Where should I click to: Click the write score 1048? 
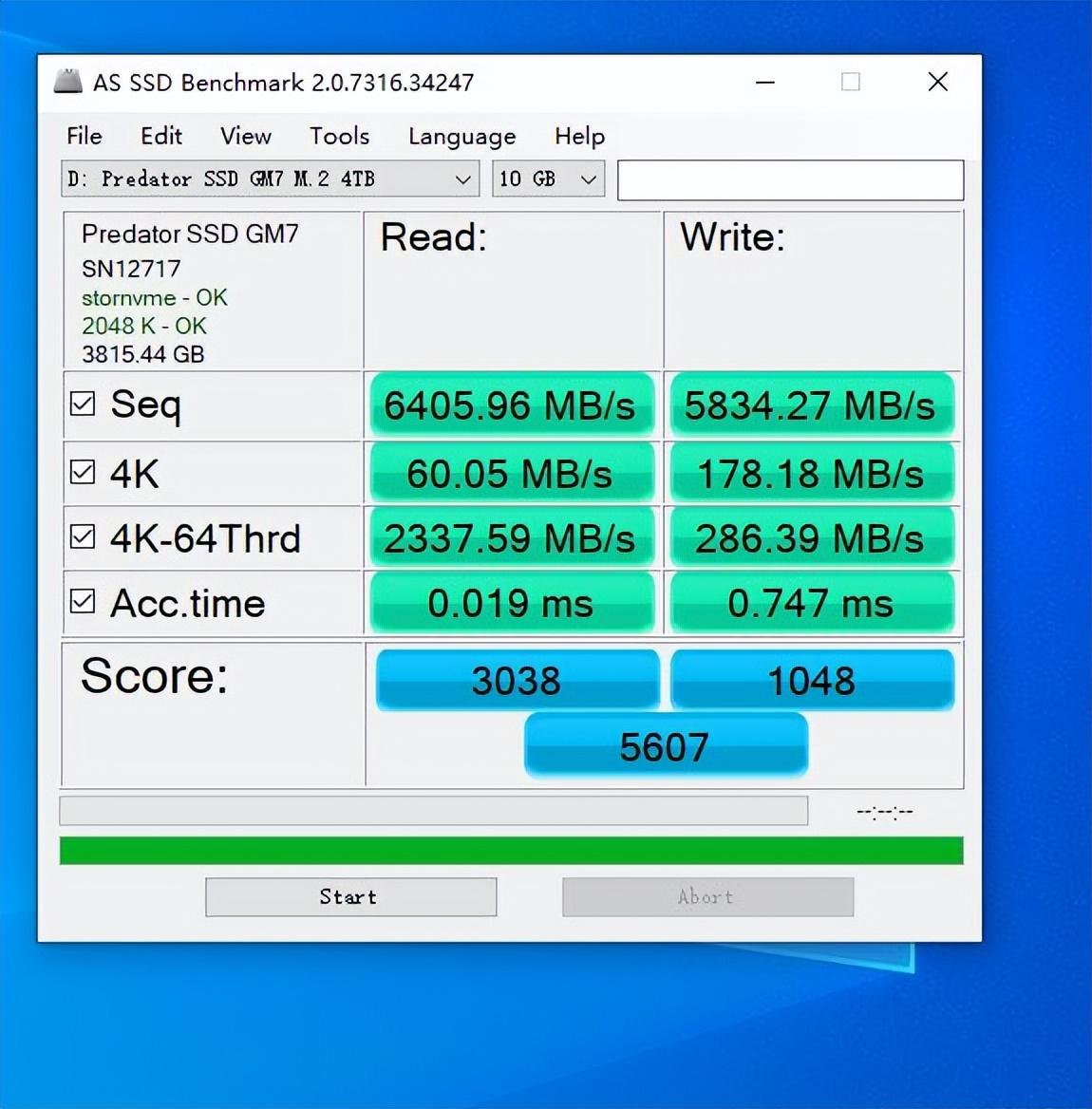[x=812, y=680]
